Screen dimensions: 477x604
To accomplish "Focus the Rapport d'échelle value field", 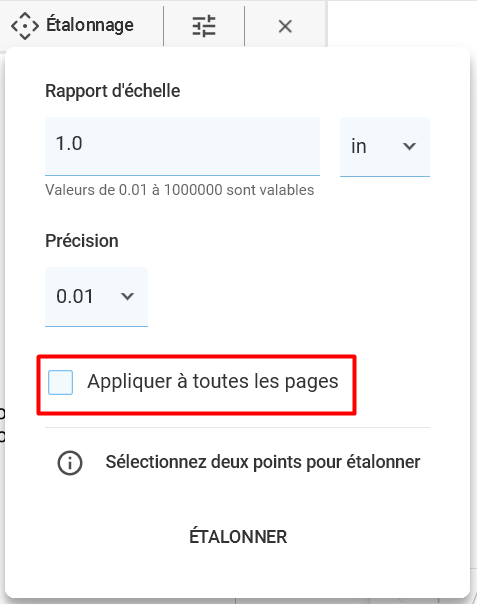I will (x=182, y=146).
